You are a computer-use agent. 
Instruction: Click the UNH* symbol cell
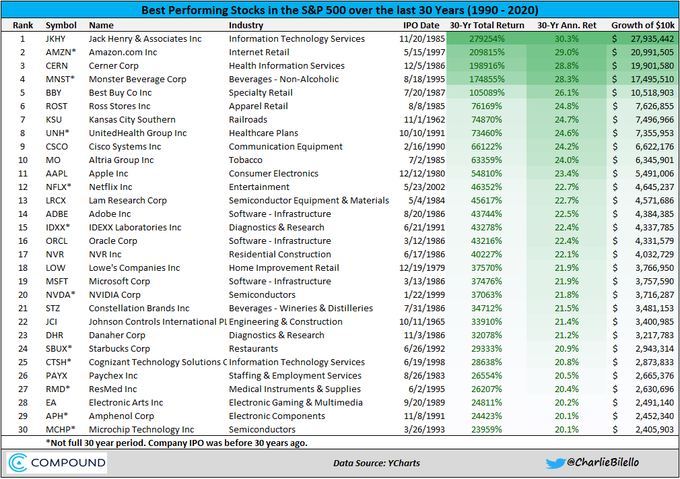pyautogui.click(x=57, y=133)
